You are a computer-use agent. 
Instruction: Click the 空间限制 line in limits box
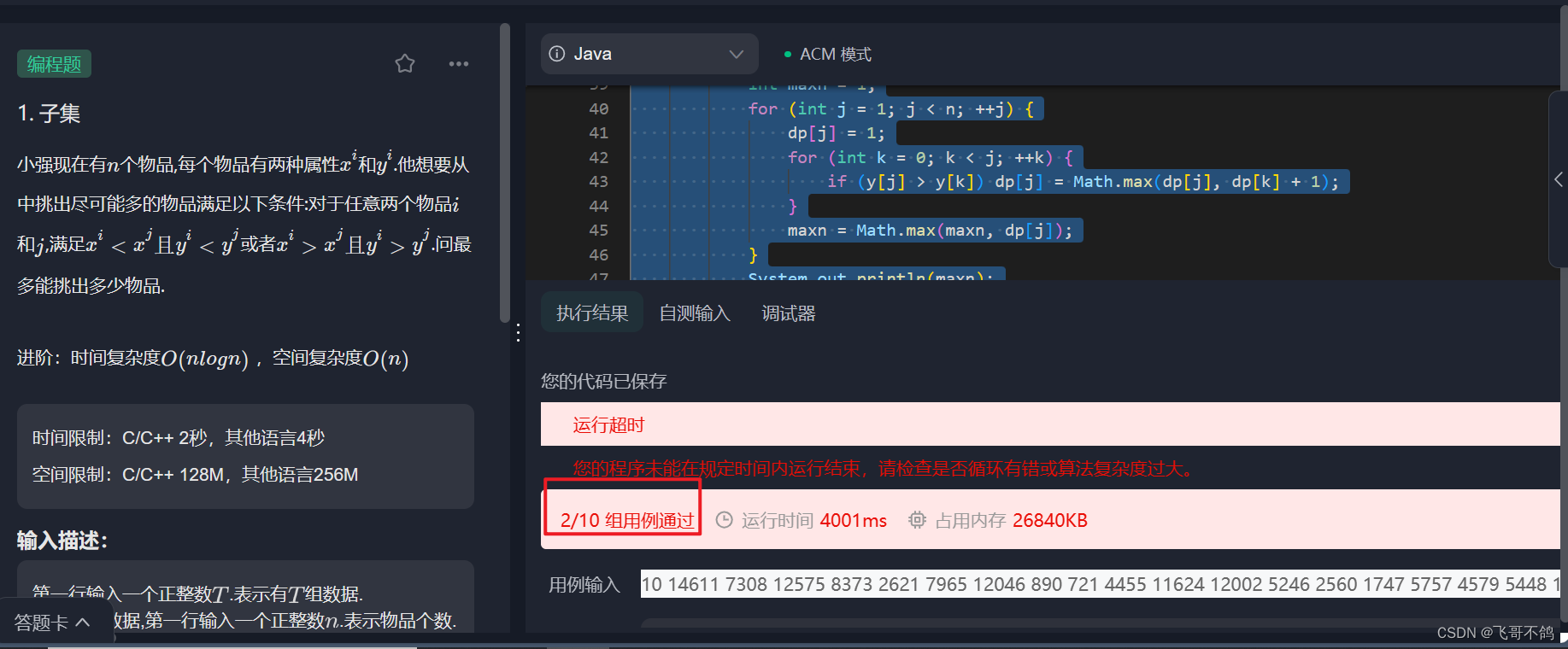(x=195, y=474)
